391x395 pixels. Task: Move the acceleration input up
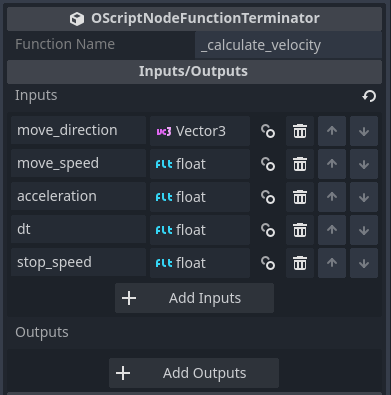[332, 197]
